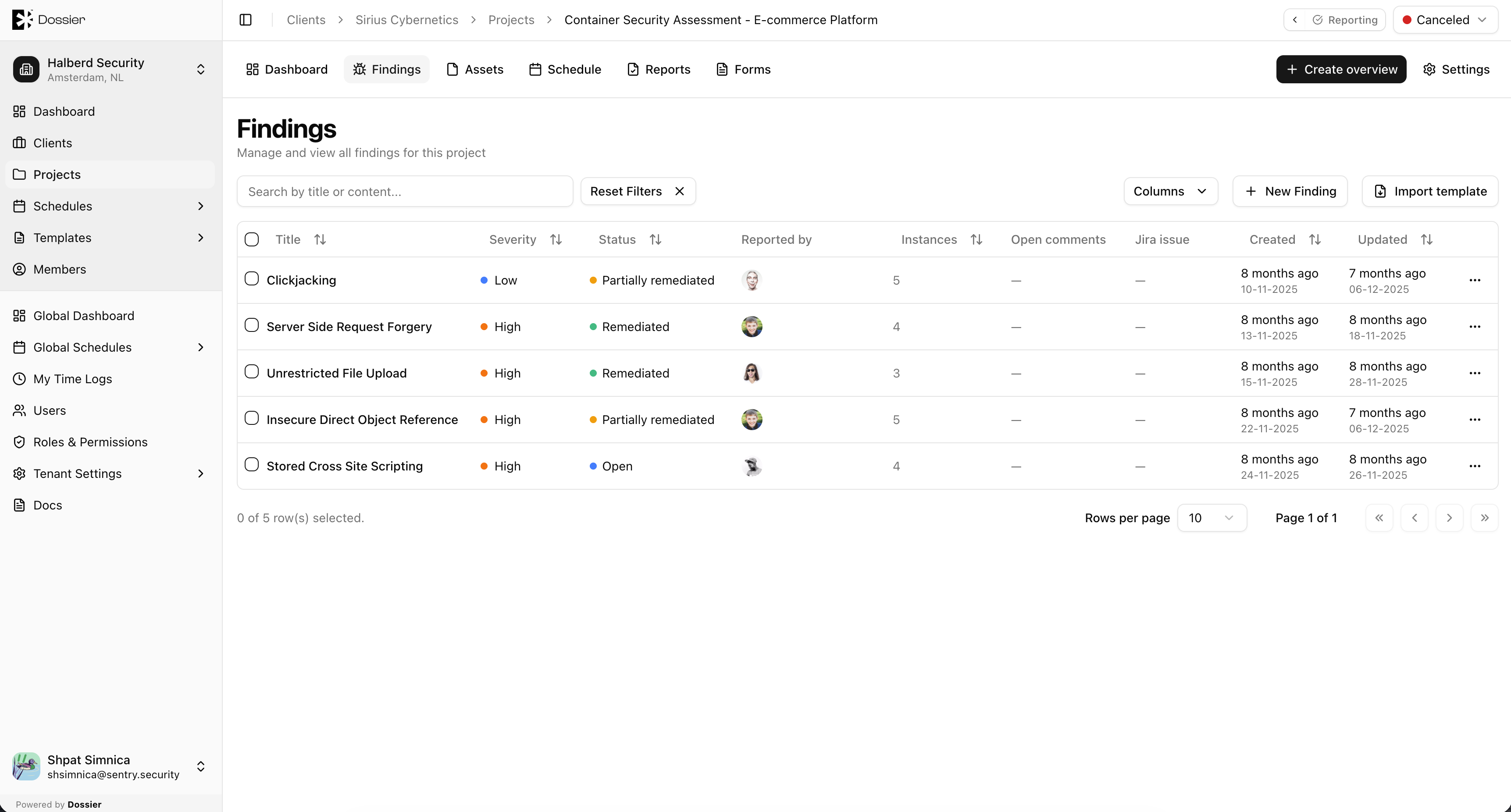Go to the last page of findings

click(1485, 518)
